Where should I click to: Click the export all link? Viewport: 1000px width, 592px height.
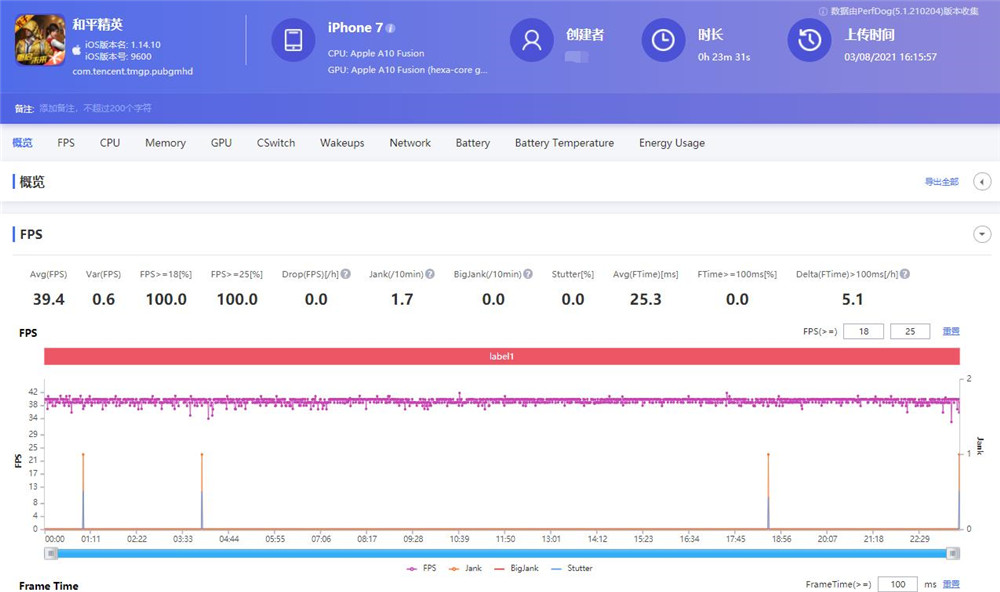click(941, 182)
